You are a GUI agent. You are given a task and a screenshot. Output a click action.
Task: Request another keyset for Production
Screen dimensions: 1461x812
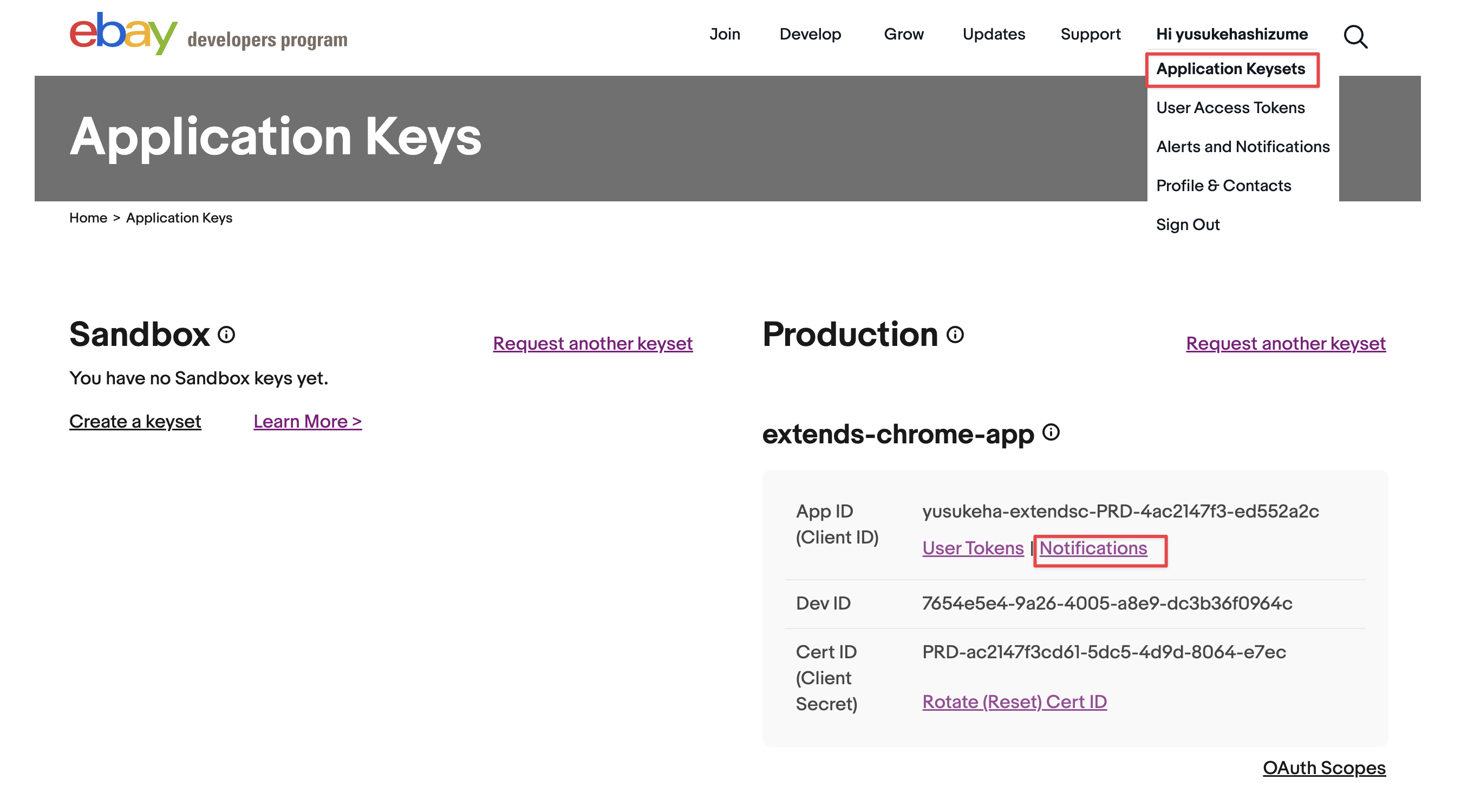(1285, 343)
